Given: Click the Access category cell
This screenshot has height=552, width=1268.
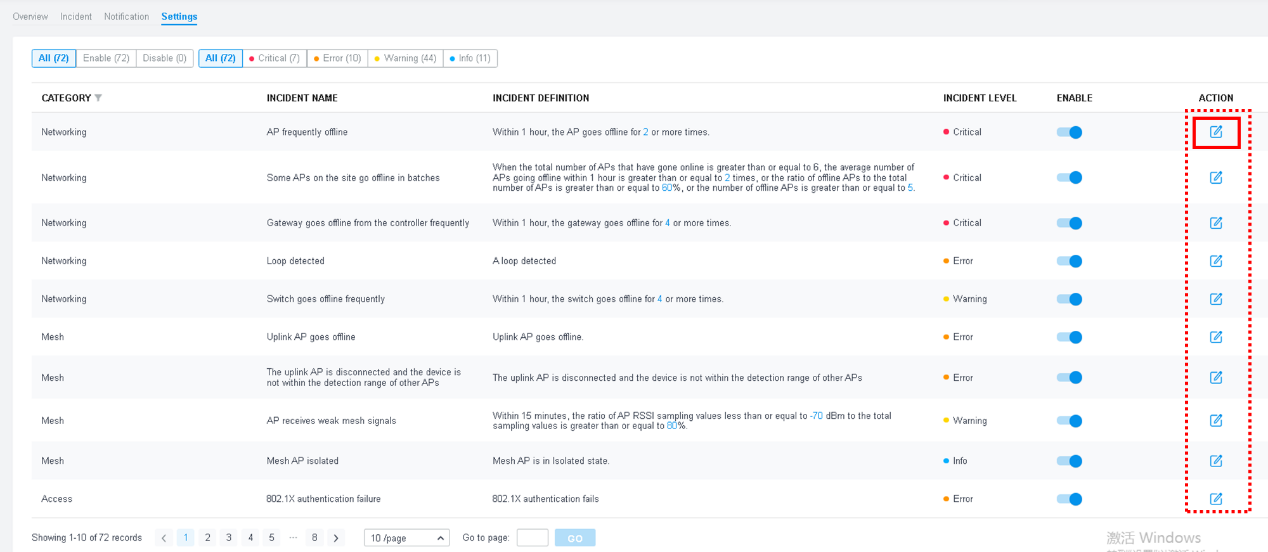Looking at the screenshot, I should [x=56, y=499].
